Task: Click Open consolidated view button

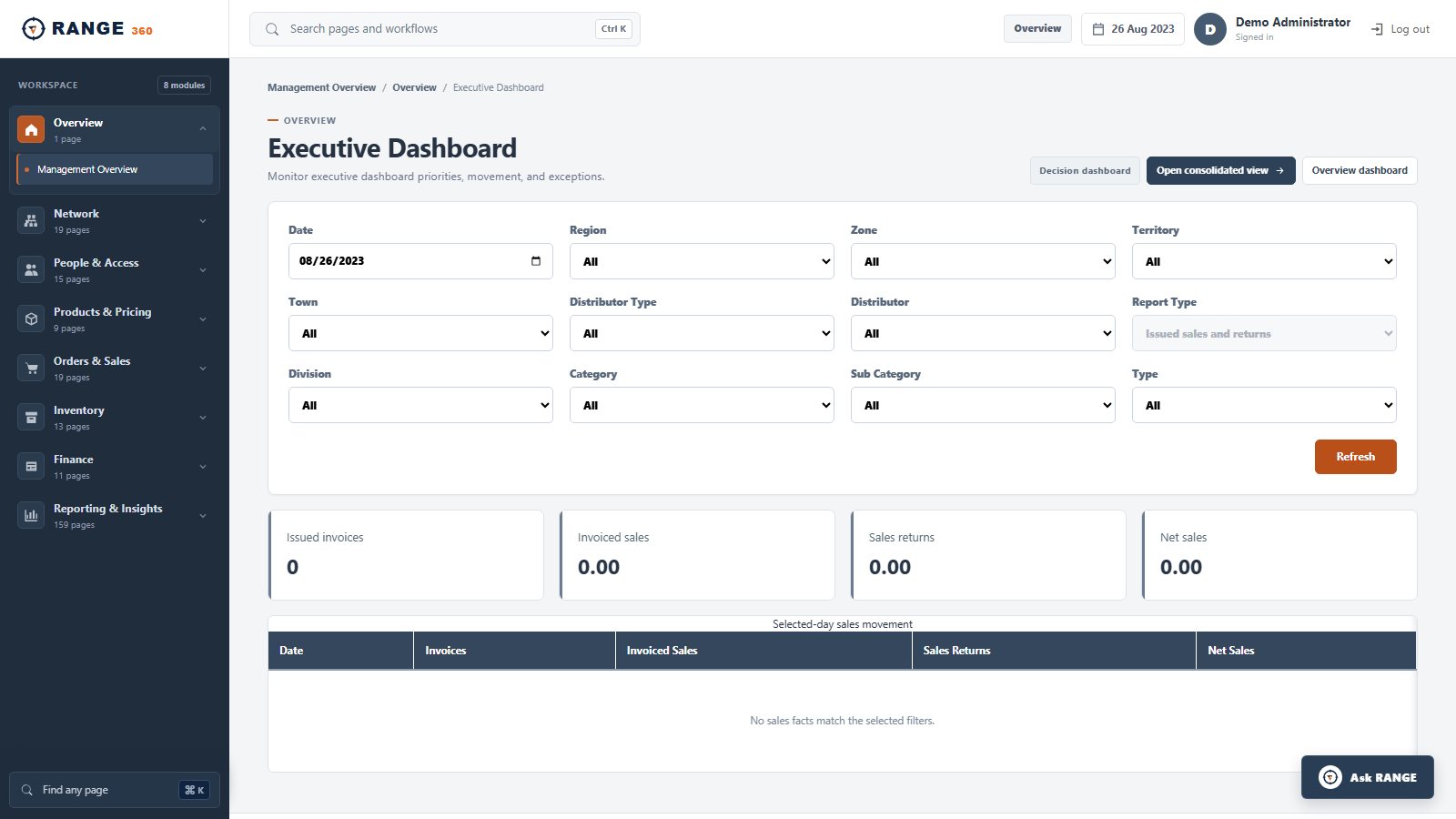Action: (x=1220, y=170)
